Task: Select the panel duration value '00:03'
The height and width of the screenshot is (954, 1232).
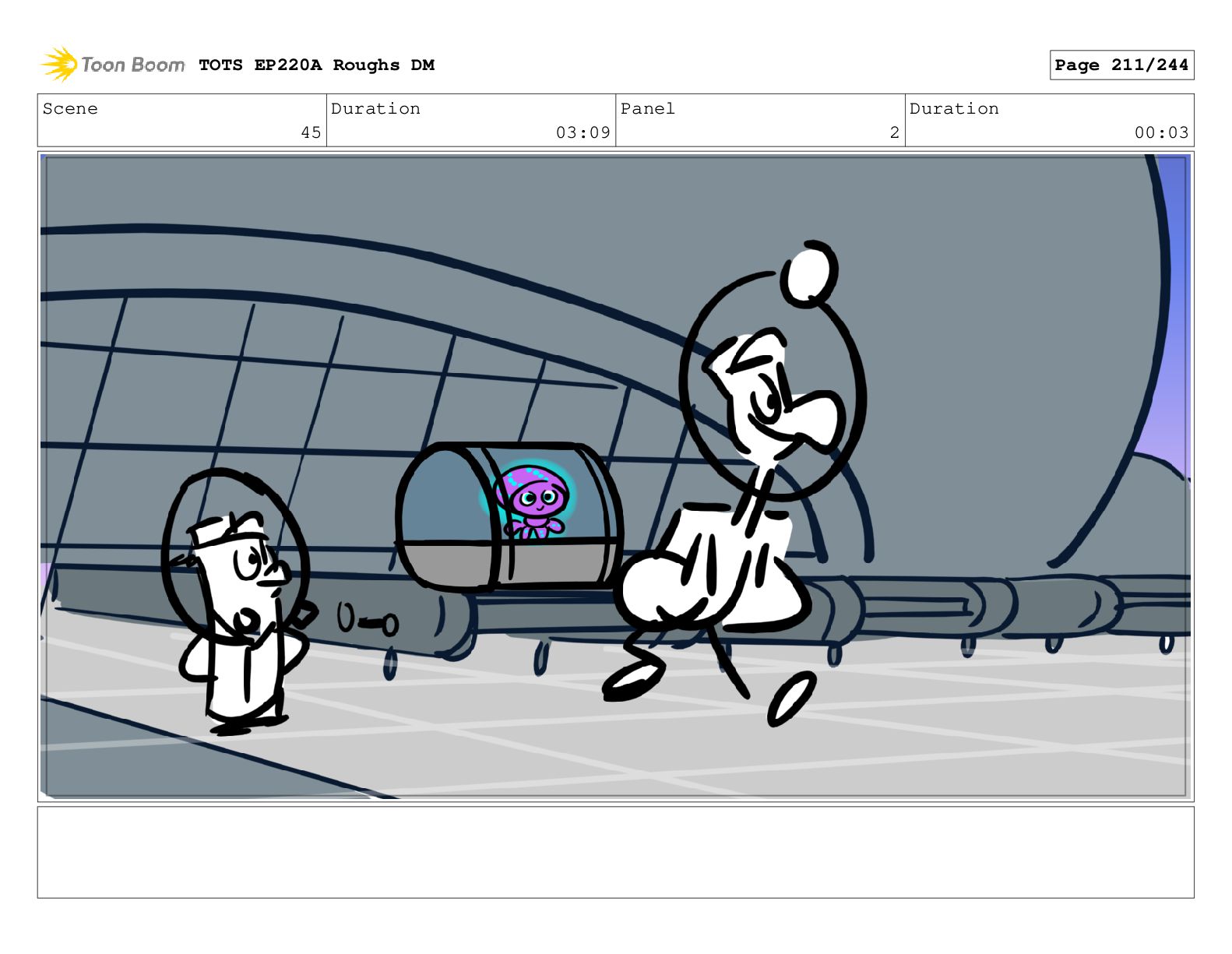Action: point(1161,132)
